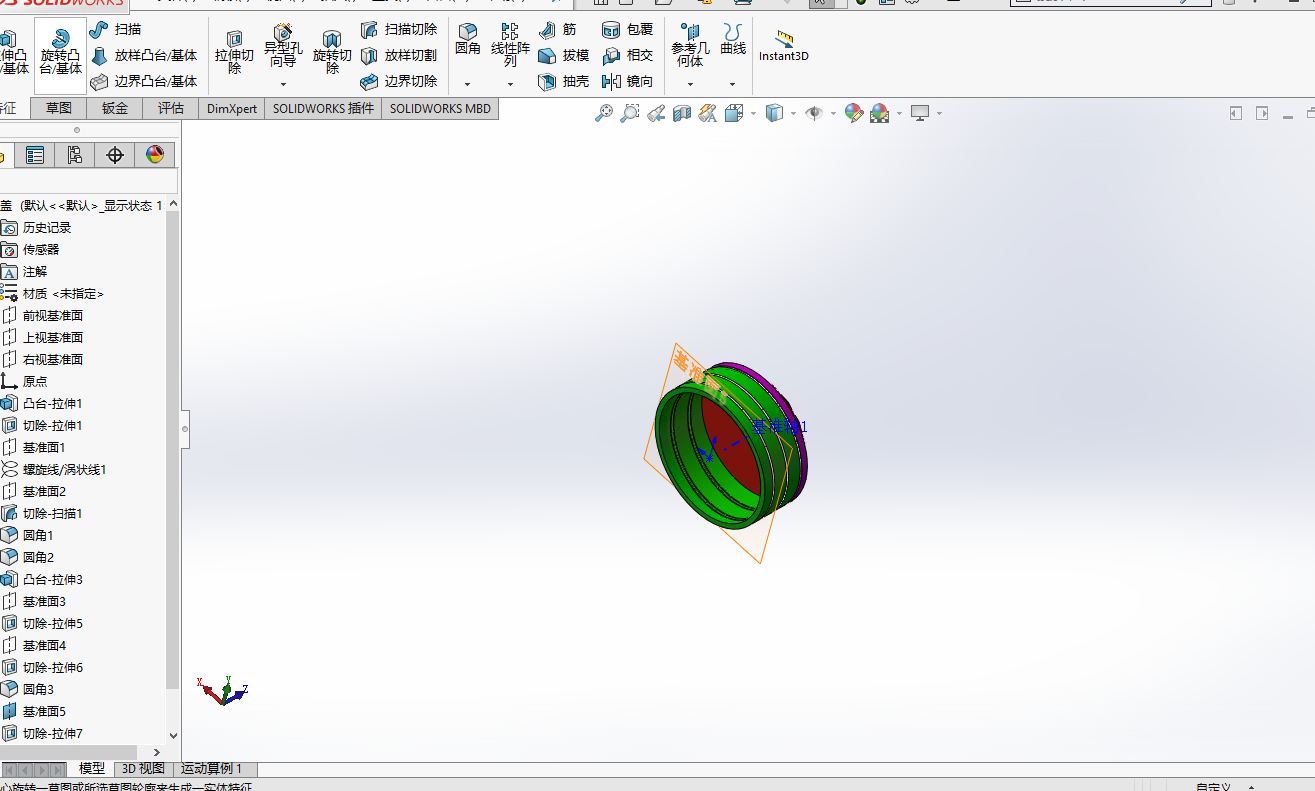Select 切除-扫描1 feature
1315x791 pixels.
52,513
